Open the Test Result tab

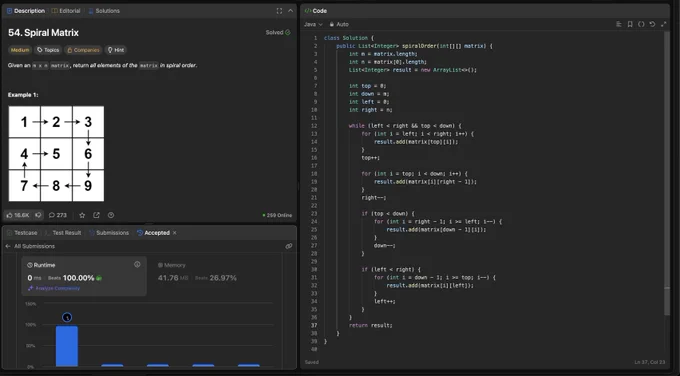pos(63,233)
